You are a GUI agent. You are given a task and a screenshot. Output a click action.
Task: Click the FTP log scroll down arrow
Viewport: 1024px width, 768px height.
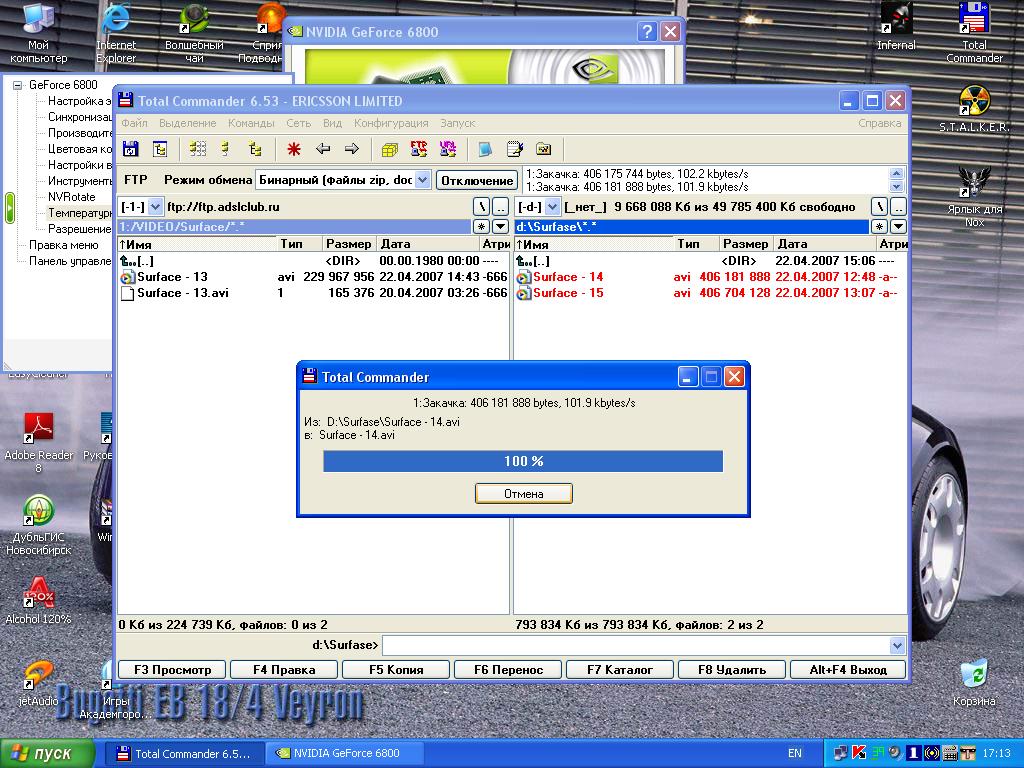(897, 187)
